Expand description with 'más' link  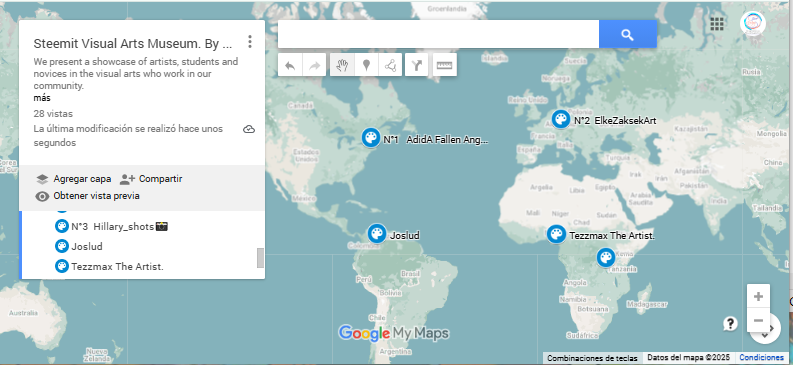(42, 98)
